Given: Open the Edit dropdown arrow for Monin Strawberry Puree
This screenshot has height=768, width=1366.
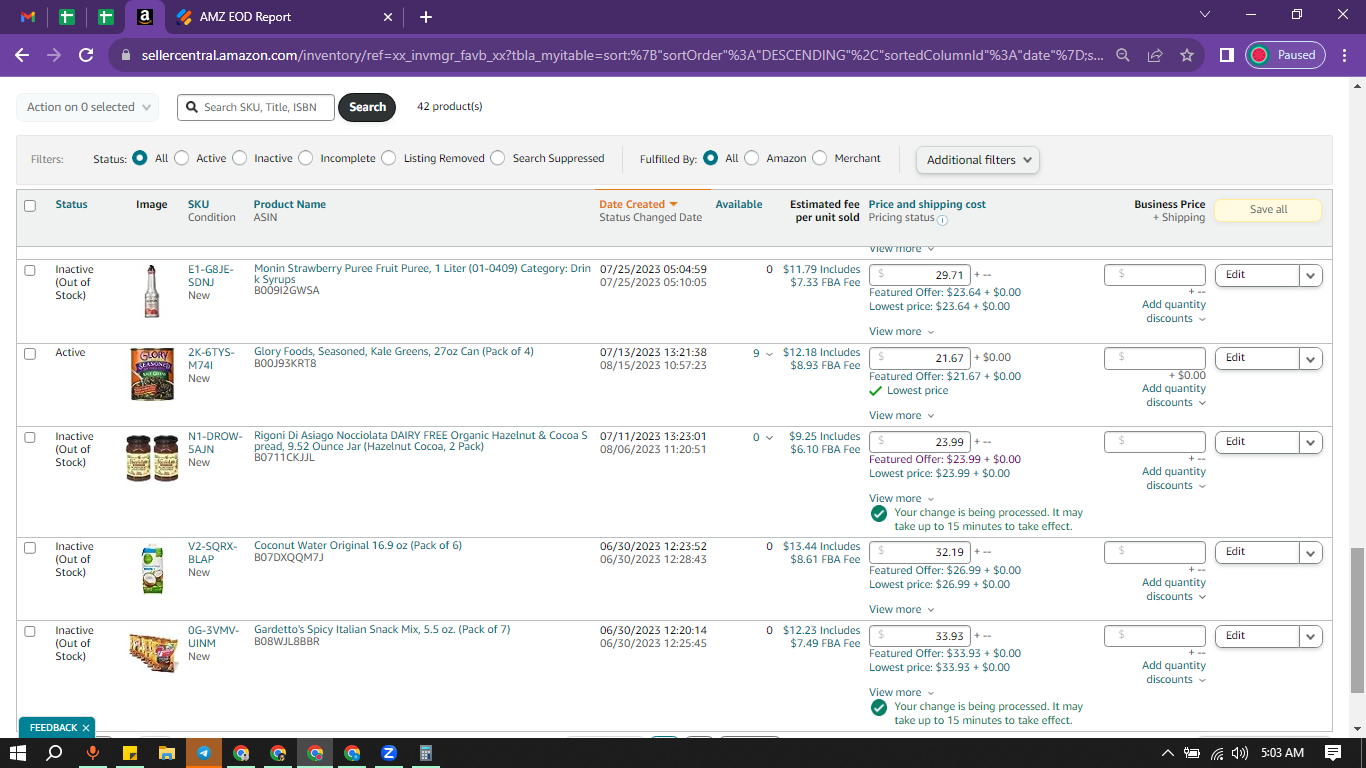Looking at the screenshot, I should [x=1311, y=275].
